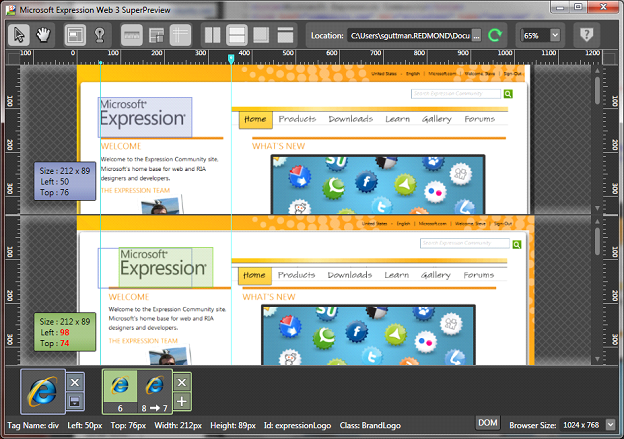624x439 pixels.
Task: Click blue Size 212 x 89 info box
Action: [x=65, y=181]
